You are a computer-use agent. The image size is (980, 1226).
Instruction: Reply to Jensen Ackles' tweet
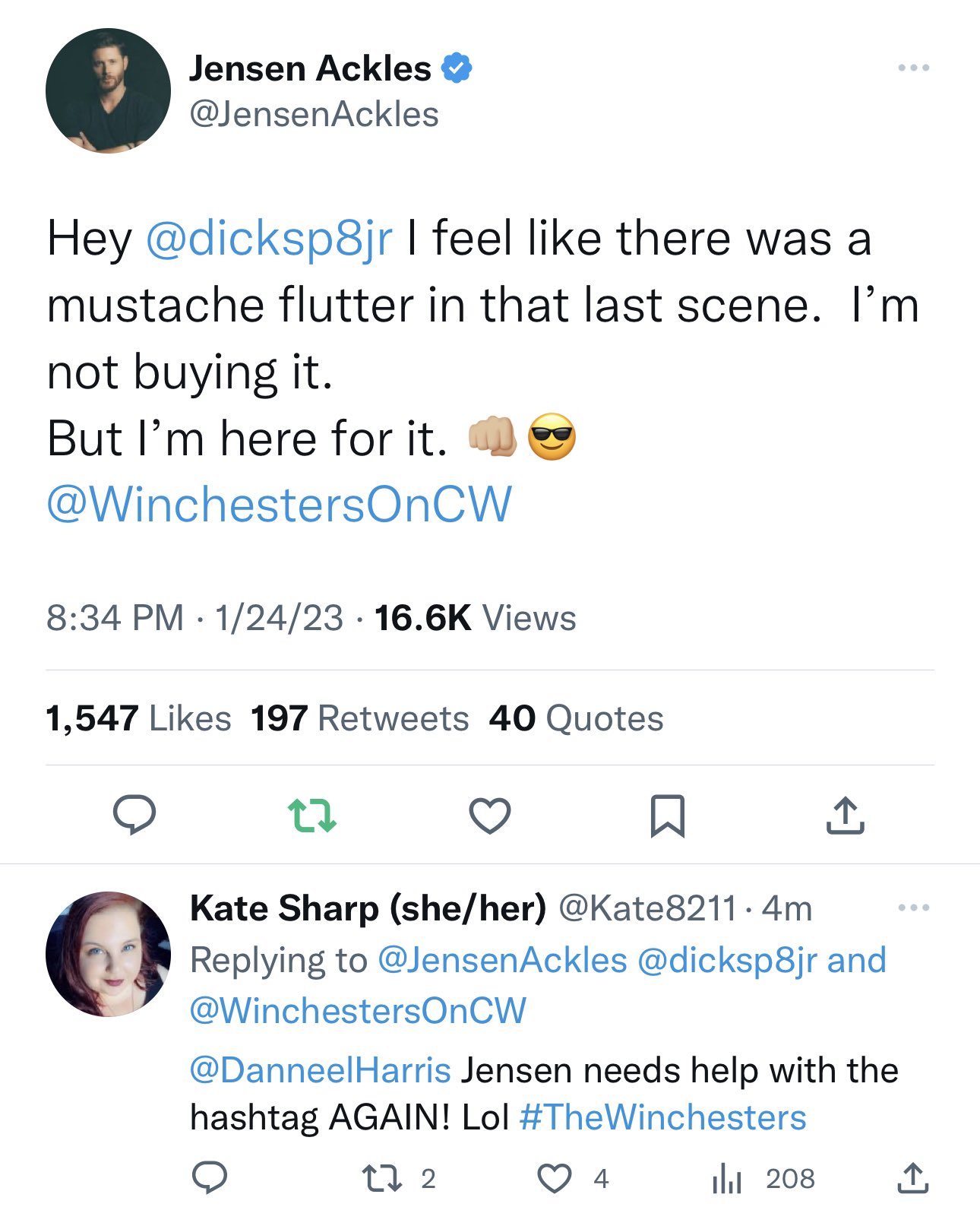pos(134,816)
